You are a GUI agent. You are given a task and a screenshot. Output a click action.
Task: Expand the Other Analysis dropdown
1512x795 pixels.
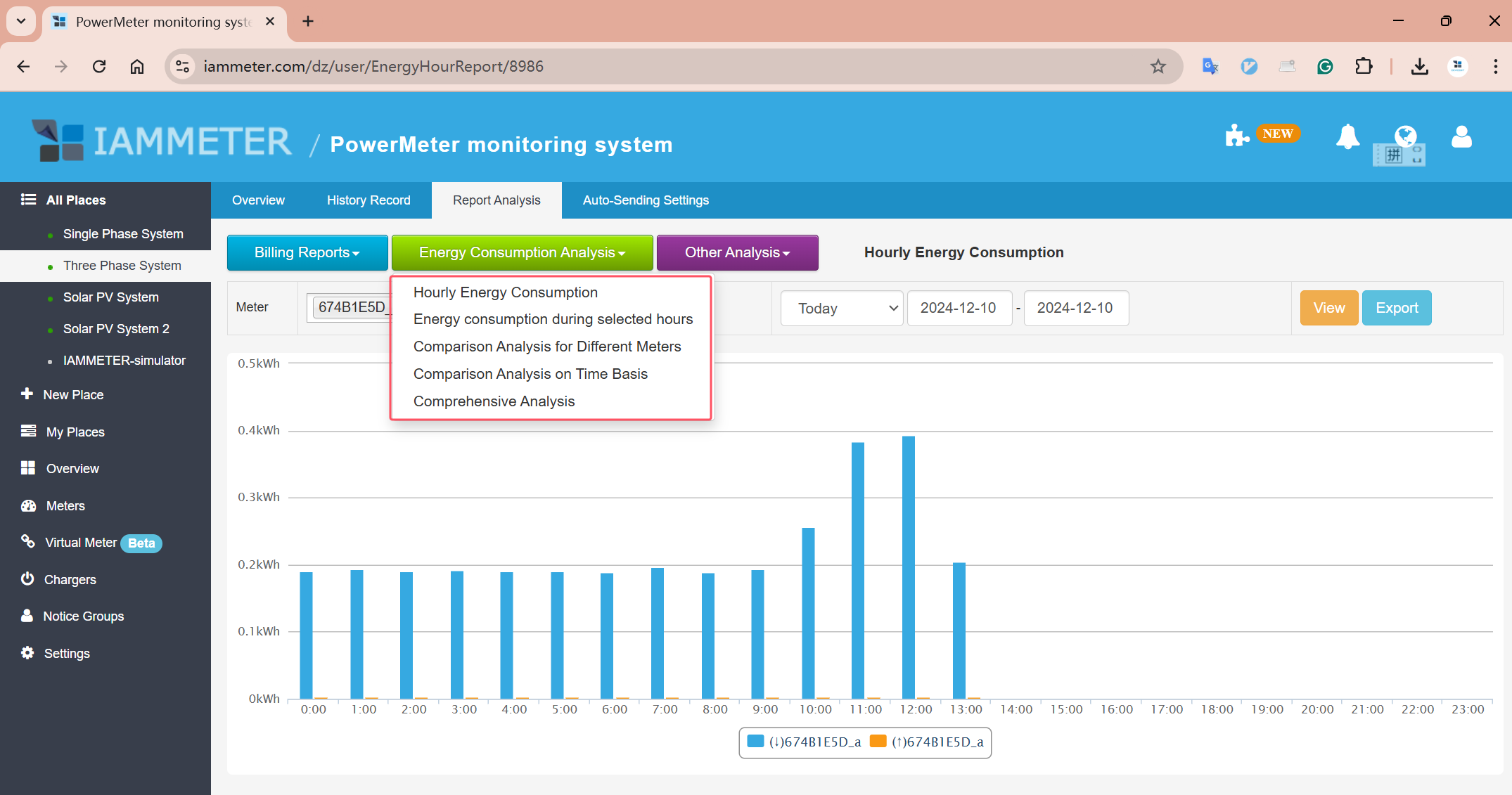737,252
